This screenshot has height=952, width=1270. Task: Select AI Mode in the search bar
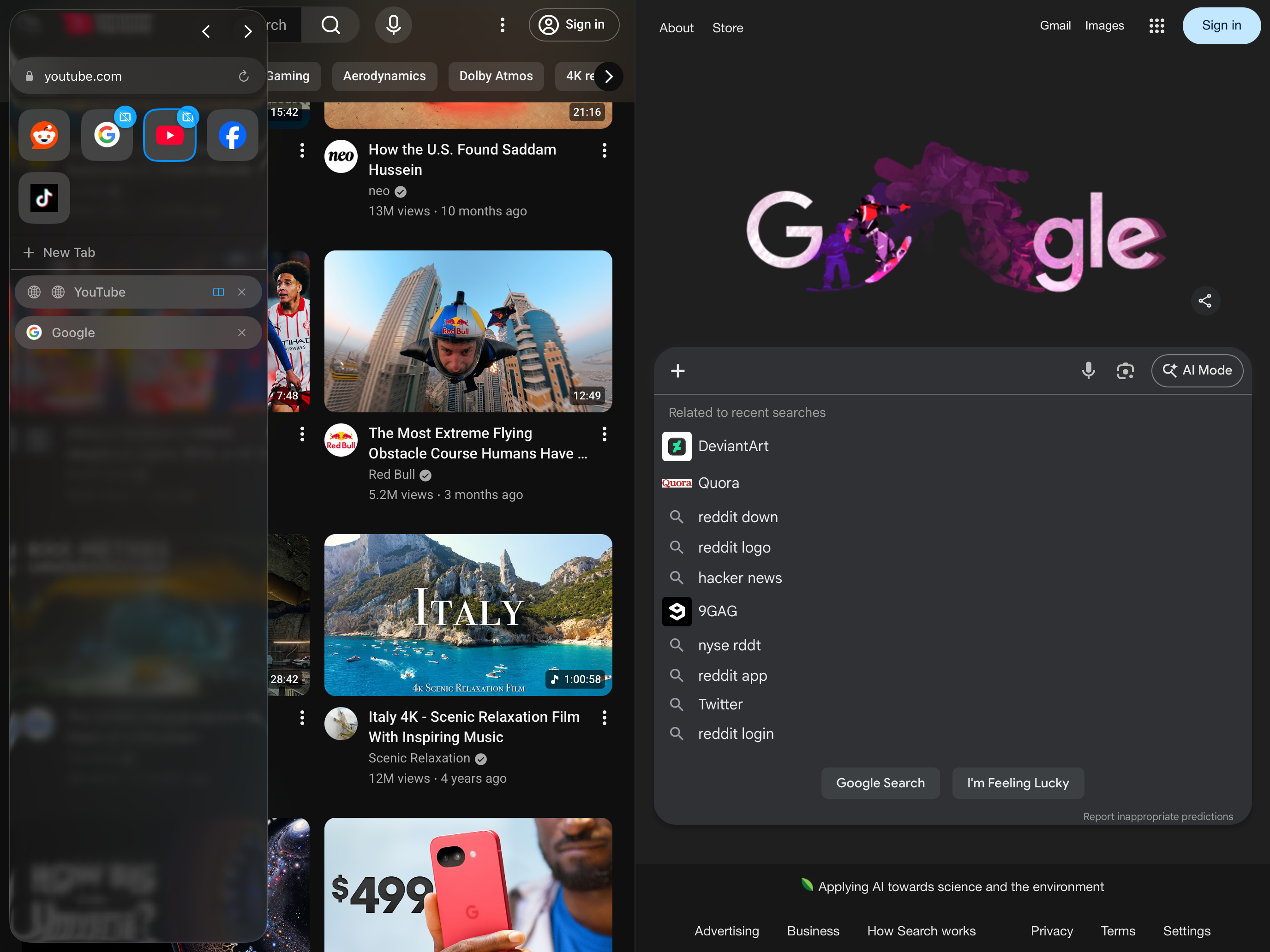pos(1197,371)
